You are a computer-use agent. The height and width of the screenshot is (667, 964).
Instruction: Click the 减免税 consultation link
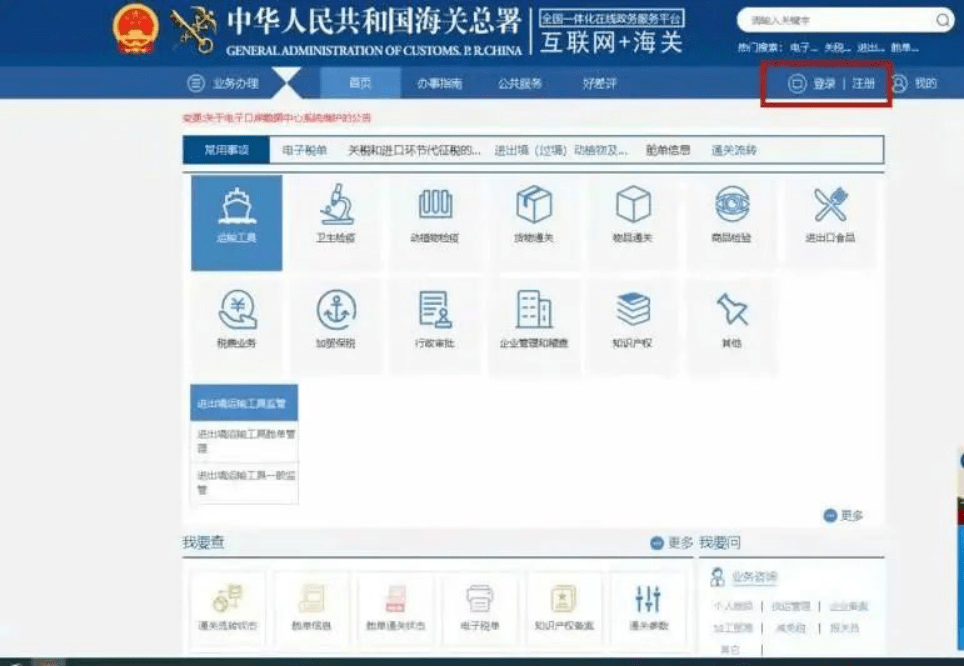pyautogui.click(x=790, y=628)
